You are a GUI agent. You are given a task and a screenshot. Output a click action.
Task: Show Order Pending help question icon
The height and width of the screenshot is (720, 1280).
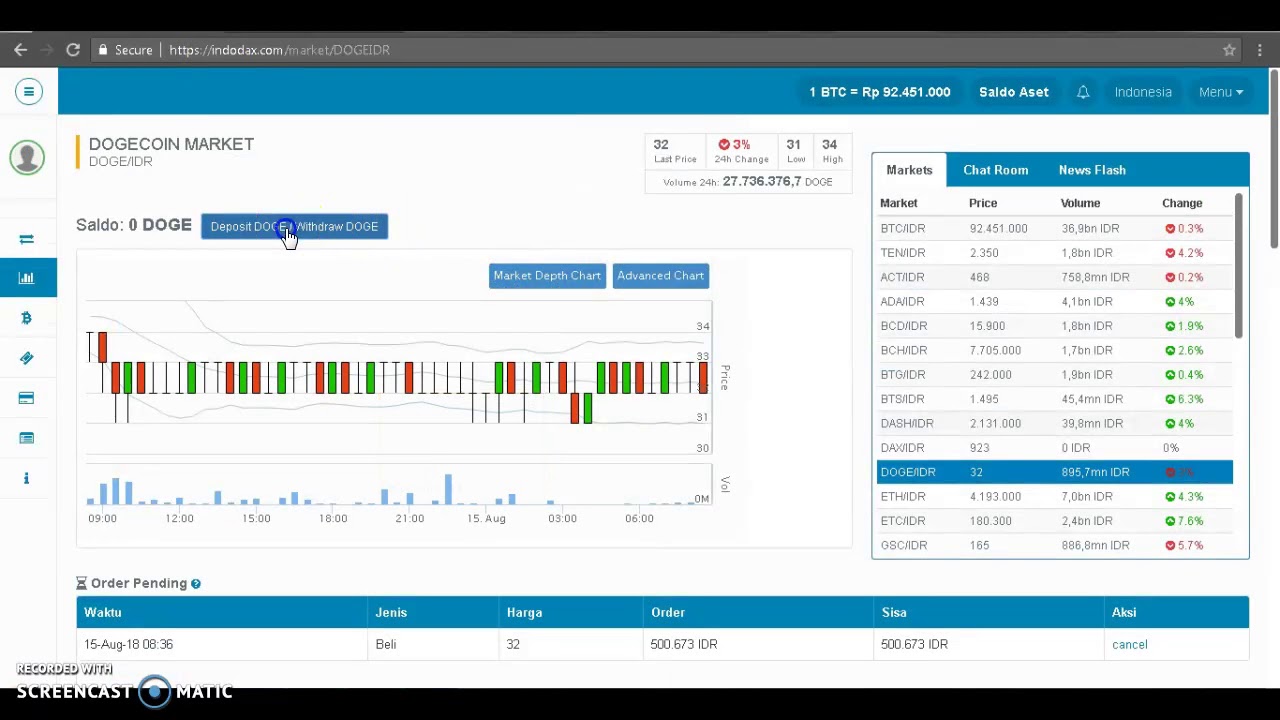click(x=196, y=583)
